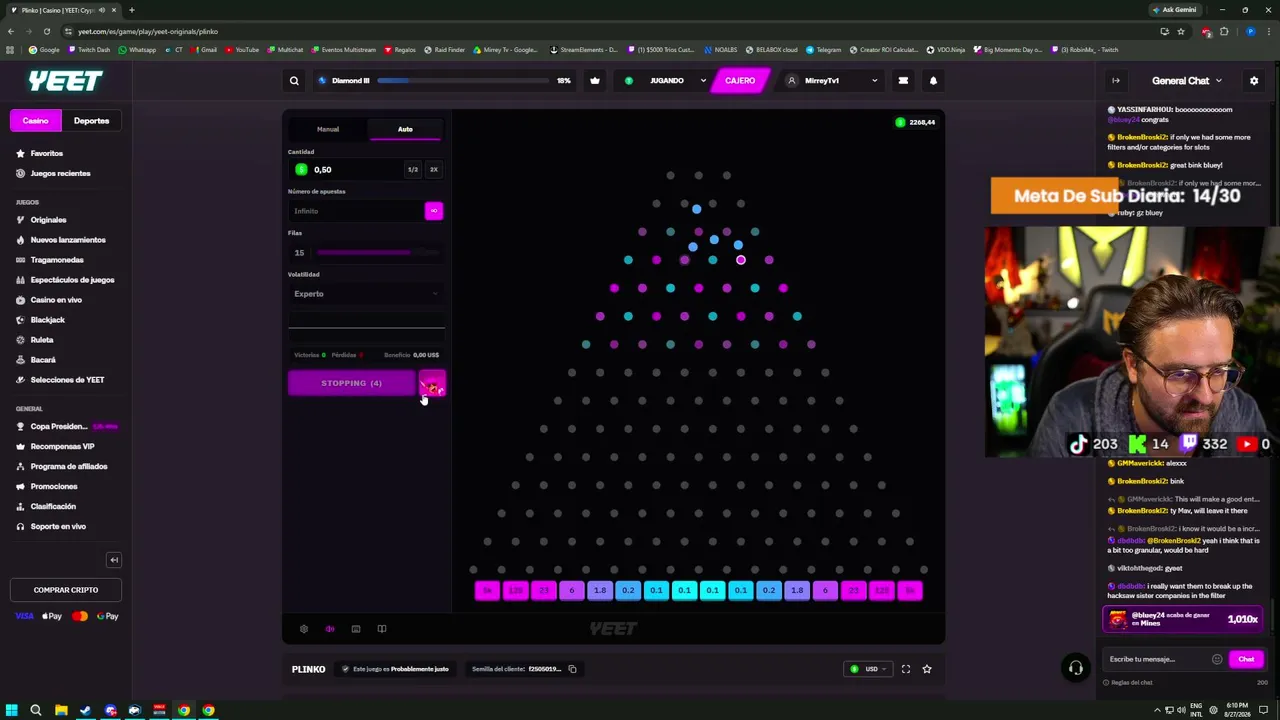
Task: Send message with Chat button
Action: (x=1246, y=659)
